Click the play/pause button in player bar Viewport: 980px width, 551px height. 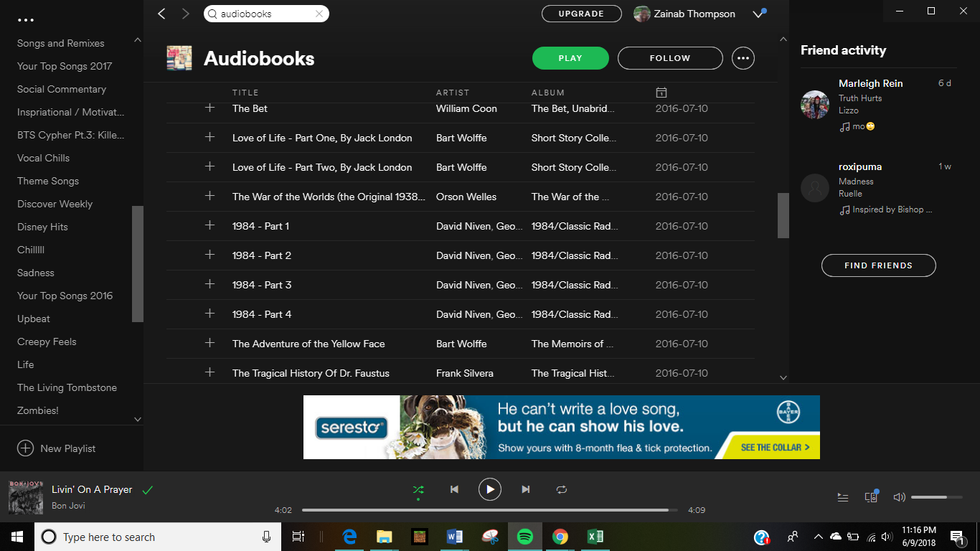pos(489,489)
